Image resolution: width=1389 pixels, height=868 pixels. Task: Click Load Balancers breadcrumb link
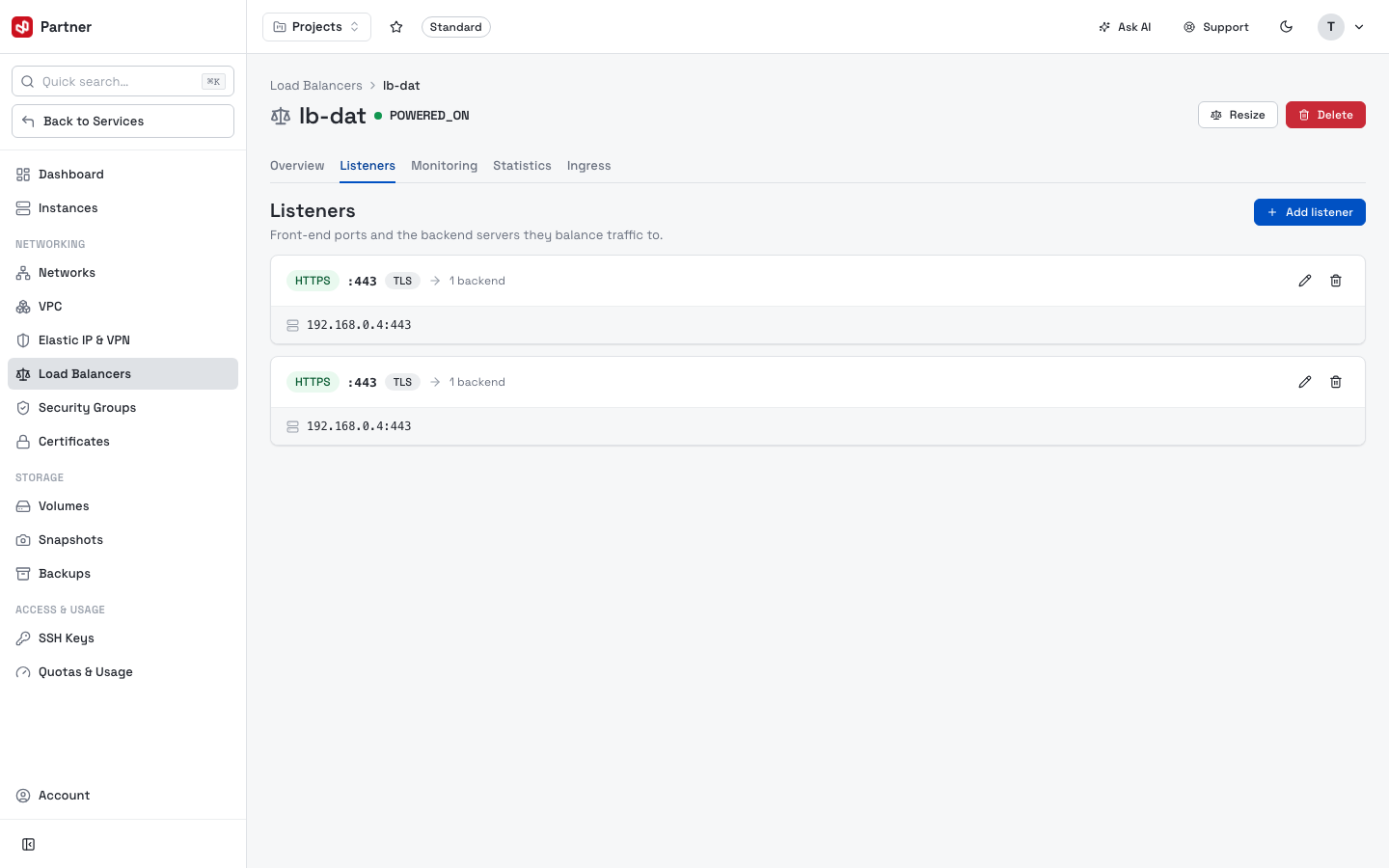[x=316, y=86]
